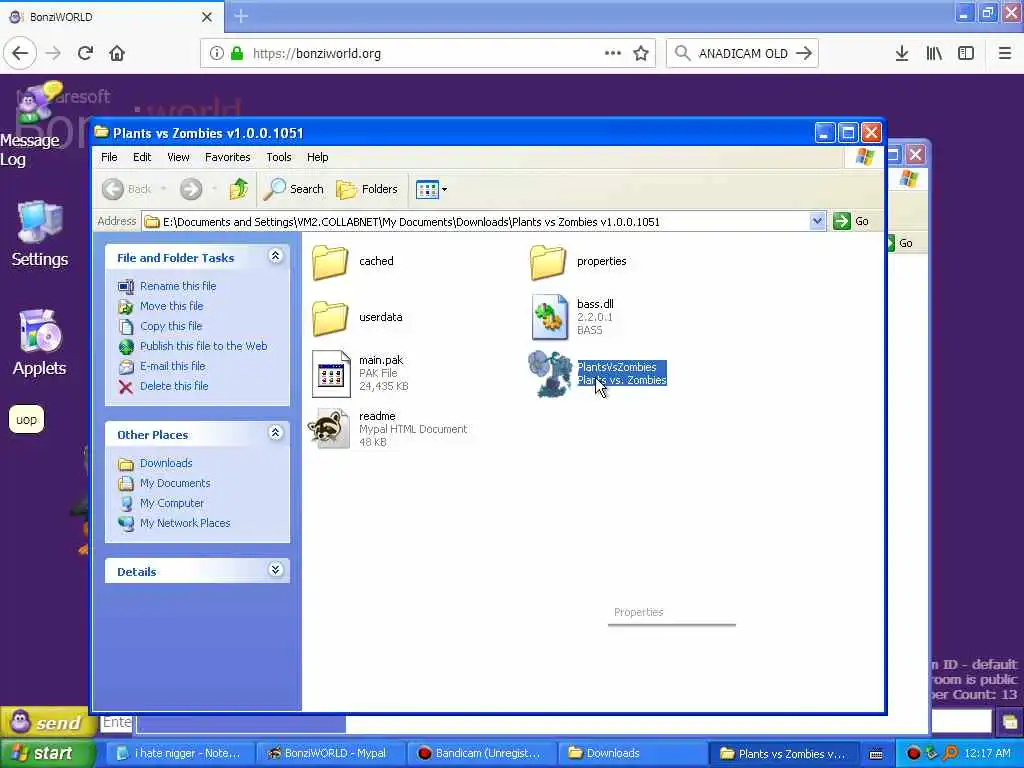The image size is (1024, 768).
Task: Open the properties folder
Action: point(548,261)
